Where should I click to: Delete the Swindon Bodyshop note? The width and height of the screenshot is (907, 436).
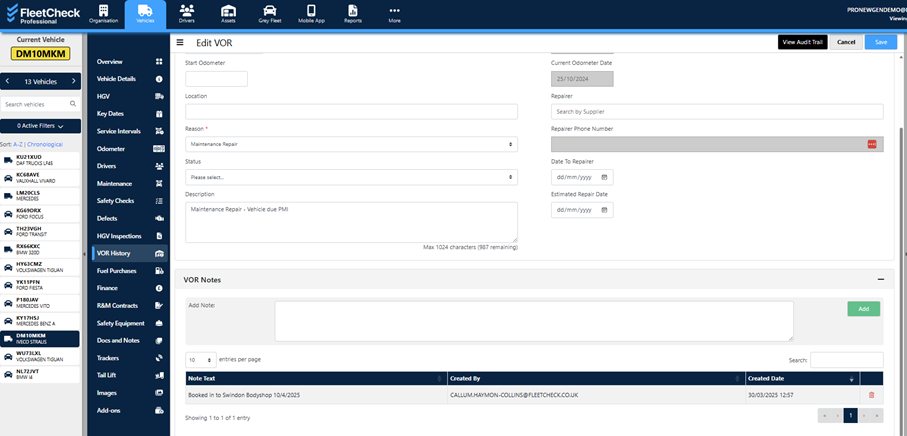[x=871, y=395]
